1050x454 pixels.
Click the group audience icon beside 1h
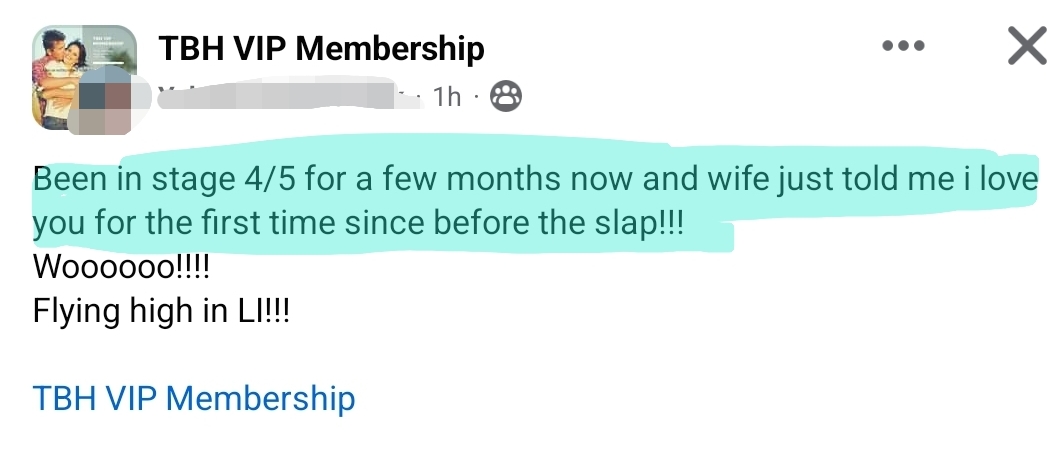tap(508, 96)
